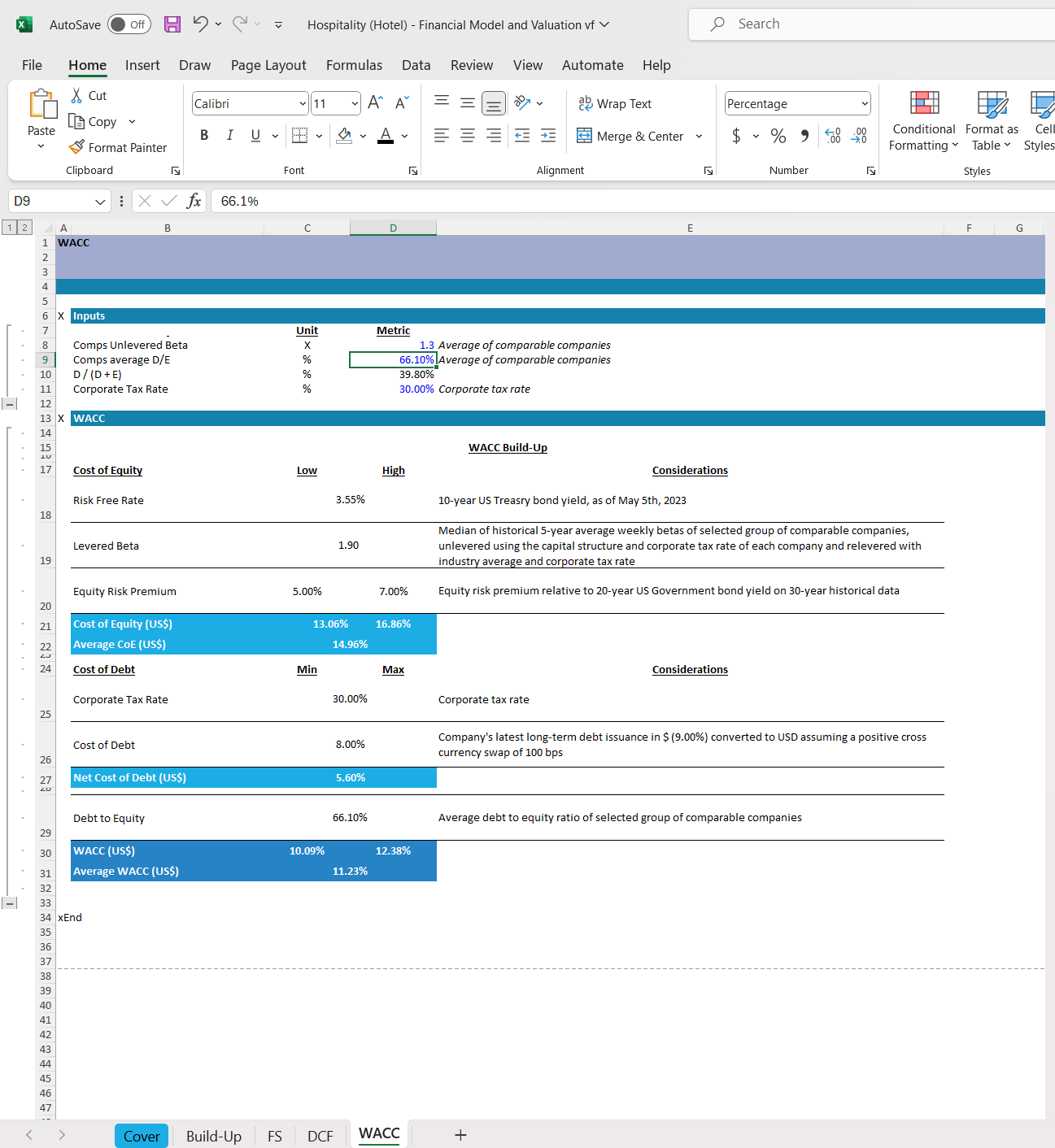
Task: Click the Merge & Center button
Action: (630, 136)
